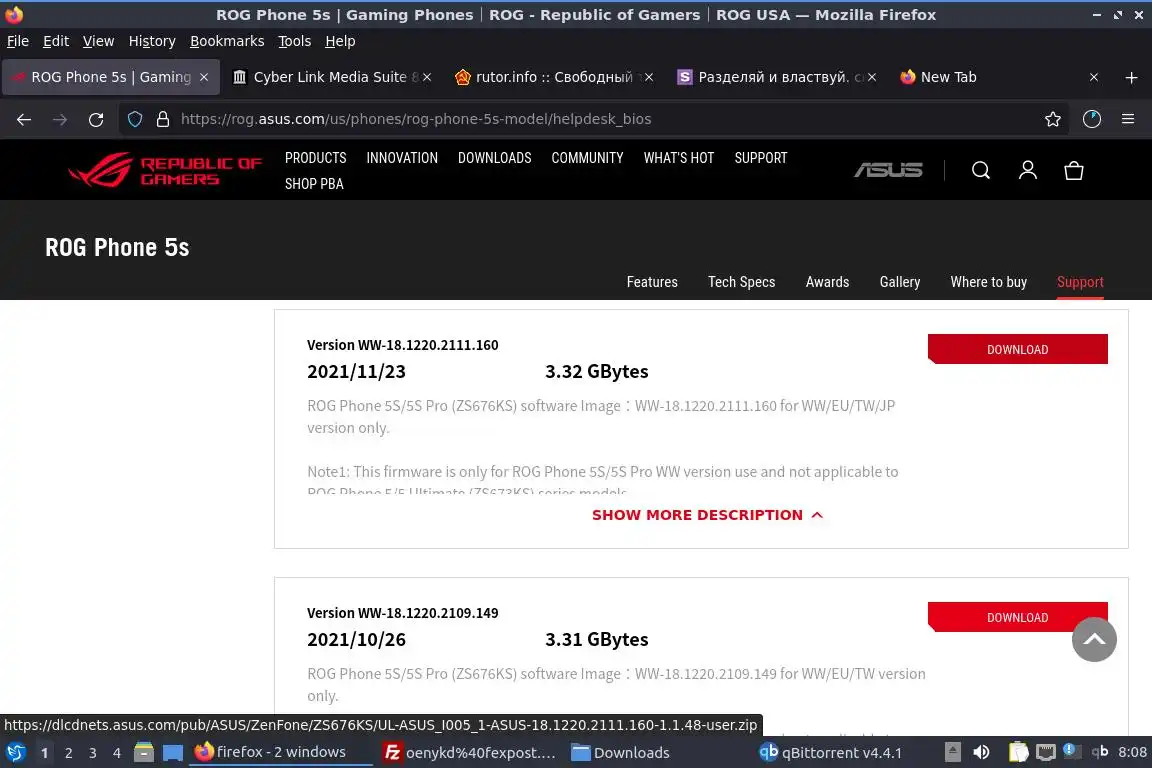Open the tracking protection shield icon
The image size is (1152, 768).
point(135,119)
